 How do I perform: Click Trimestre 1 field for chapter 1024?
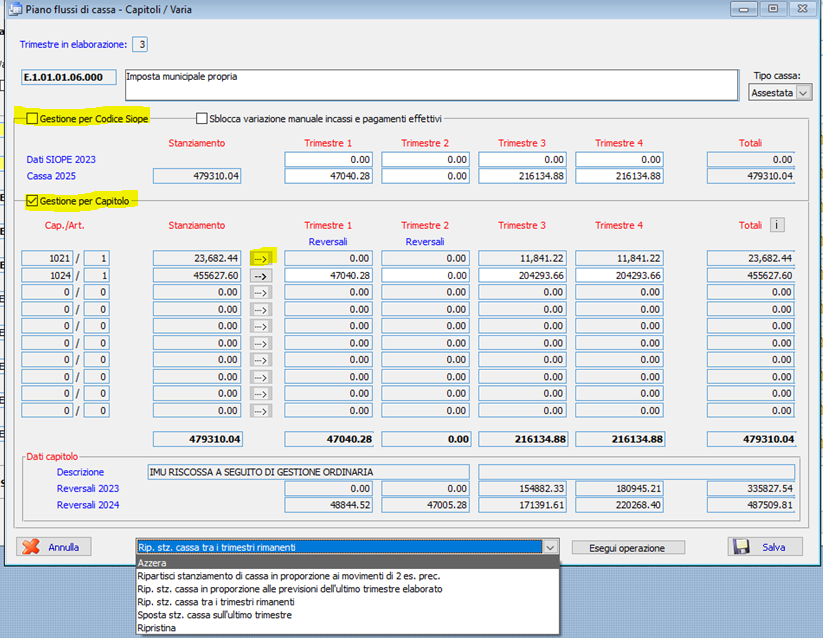329,275
